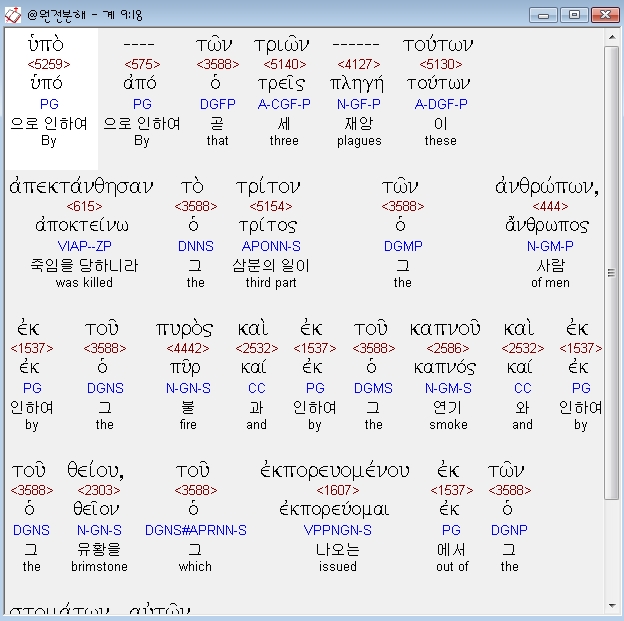Click the scrollbar down arrow
Screen dimensions: 624x621
tap(612, 606)
